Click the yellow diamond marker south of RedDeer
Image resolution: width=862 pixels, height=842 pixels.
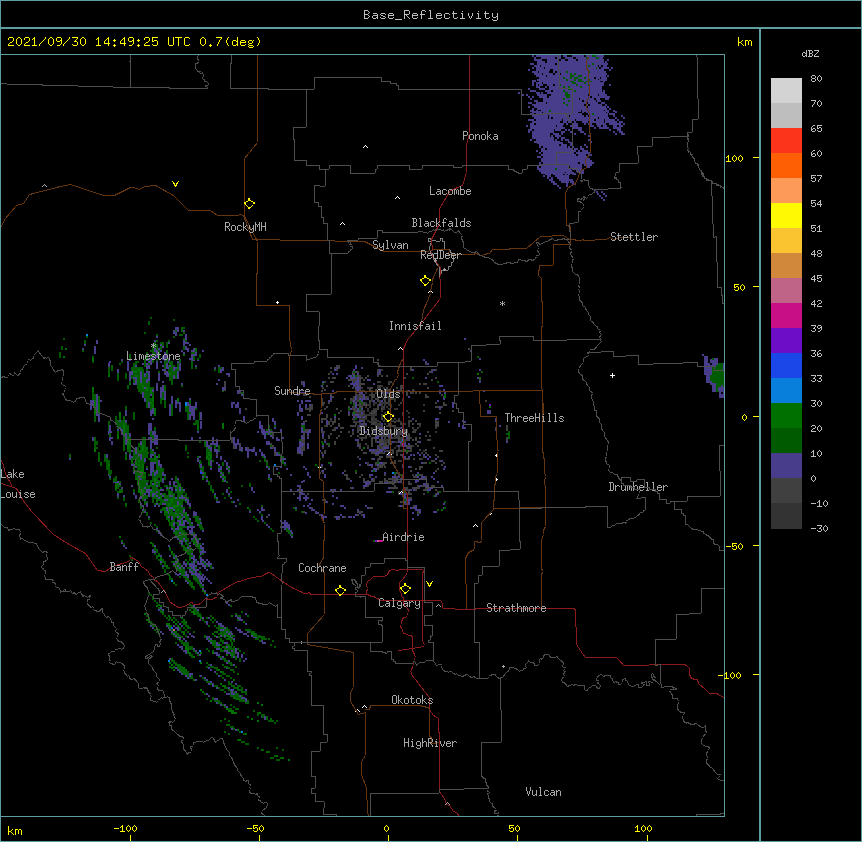(425, 281)
